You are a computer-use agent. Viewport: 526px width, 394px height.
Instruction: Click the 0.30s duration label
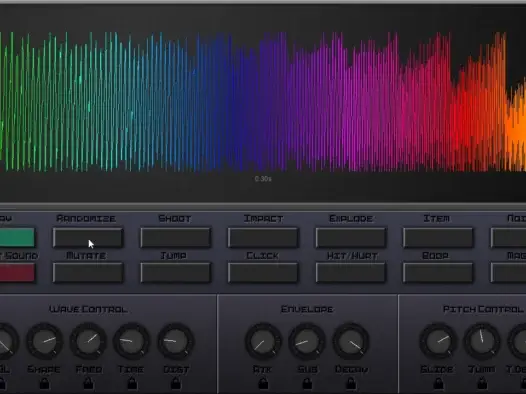(263, 179)
